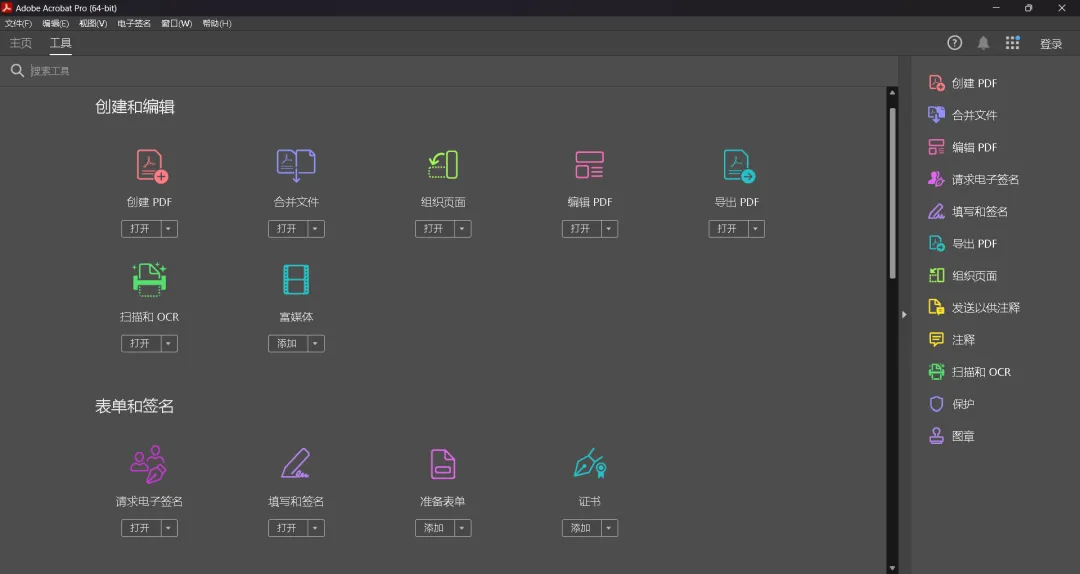Image resolution: width=1080 pixels, height=574 pixels.
Task: Click 打开 button under 填写和签名
Action: pos(287,528)
